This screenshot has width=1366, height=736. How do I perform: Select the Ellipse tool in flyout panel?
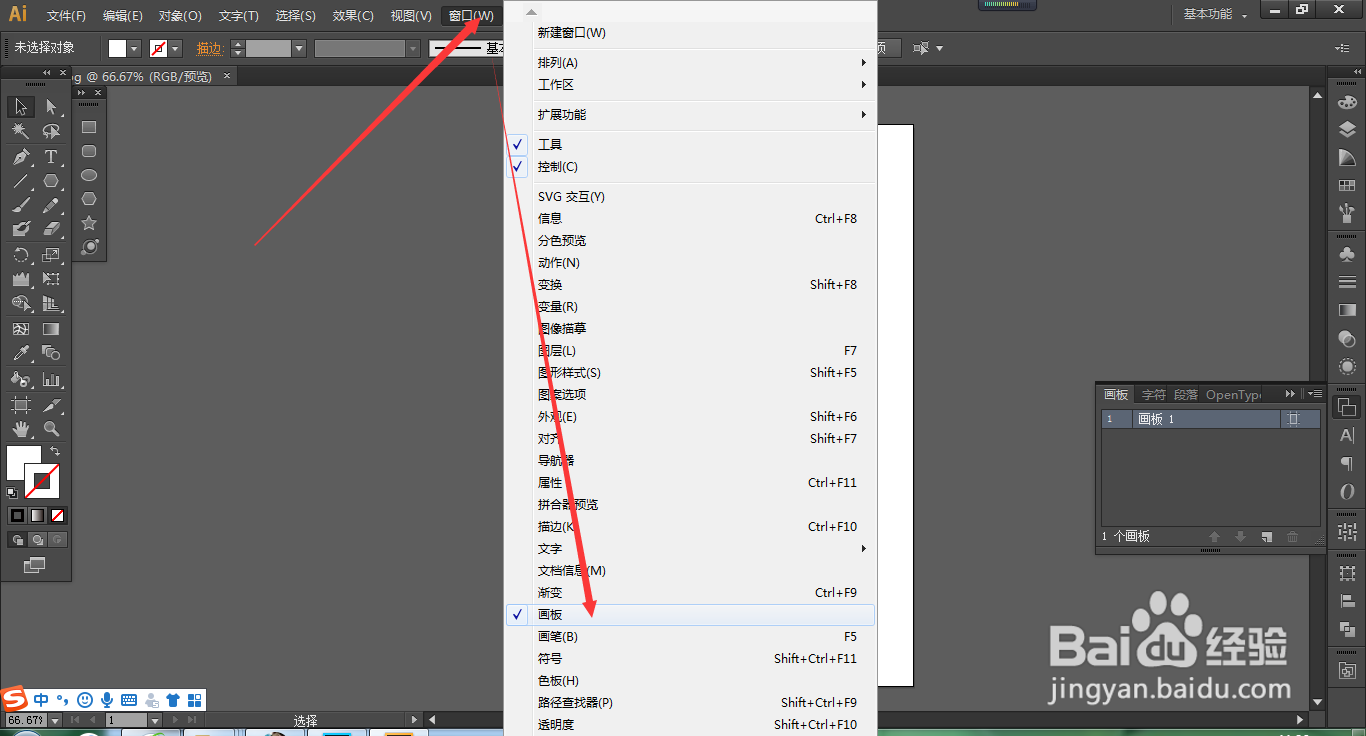pos(89,175)
